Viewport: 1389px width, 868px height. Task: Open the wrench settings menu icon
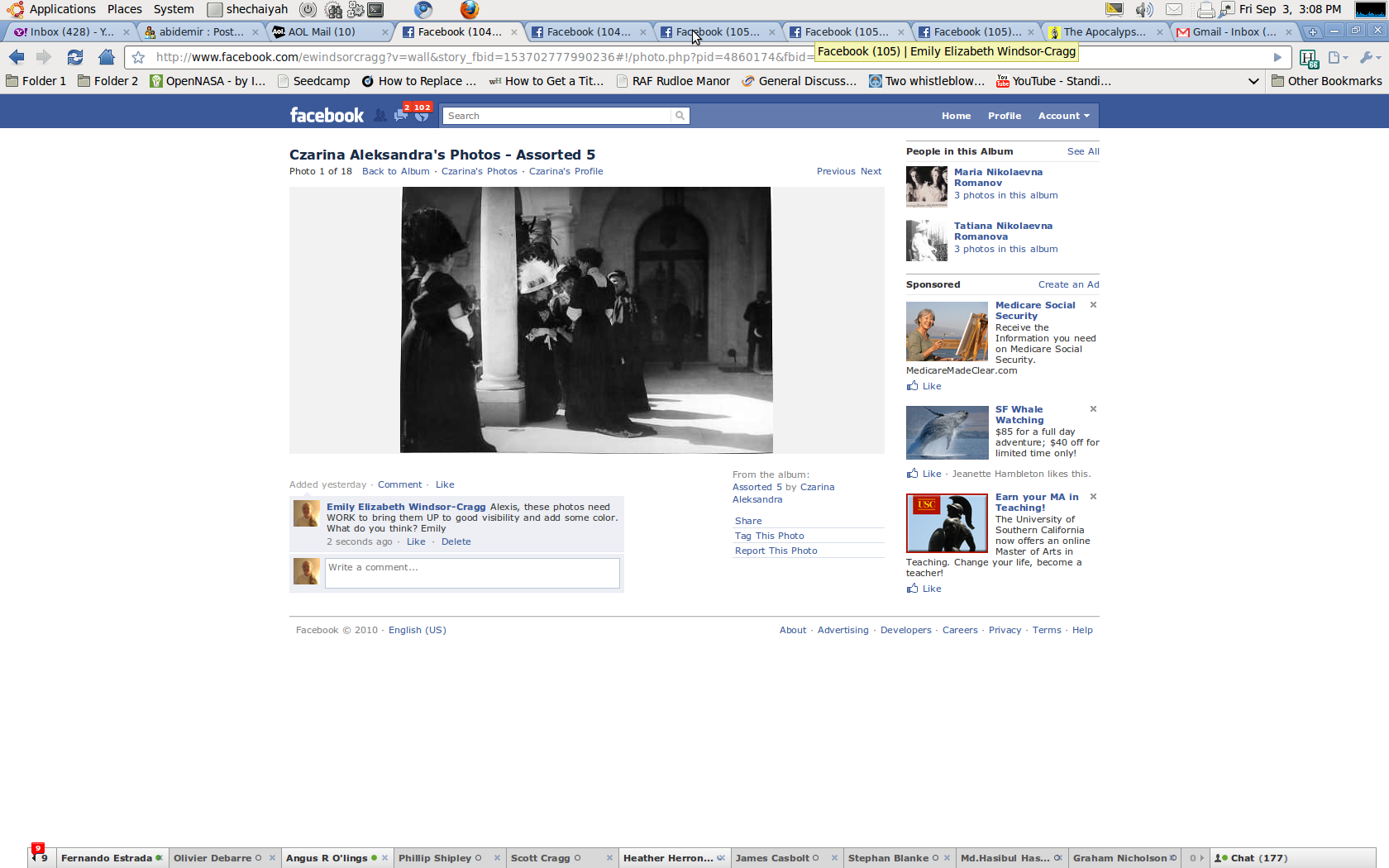click(1368, 57)
